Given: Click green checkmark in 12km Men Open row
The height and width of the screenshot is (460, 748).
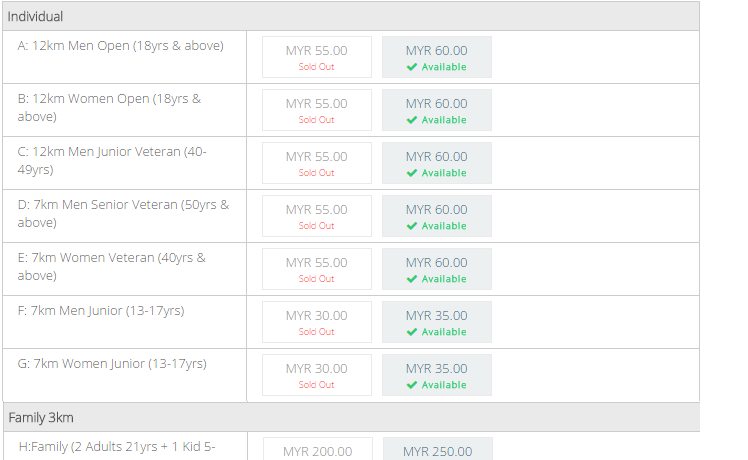Looking at the screenshot, I should click(412, 67).
